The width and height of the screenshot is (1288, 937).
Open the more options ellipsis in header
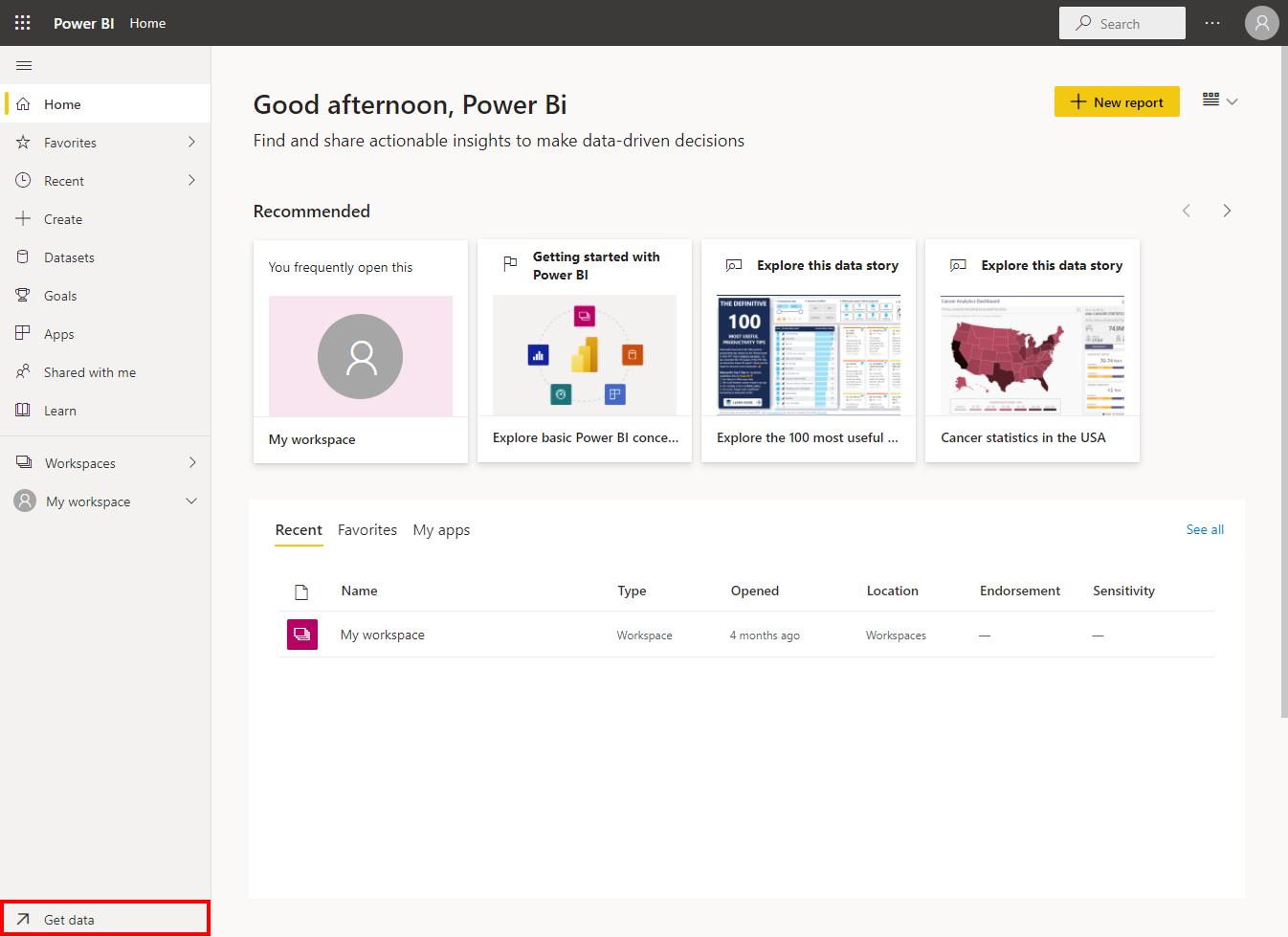coord(1212,23)
